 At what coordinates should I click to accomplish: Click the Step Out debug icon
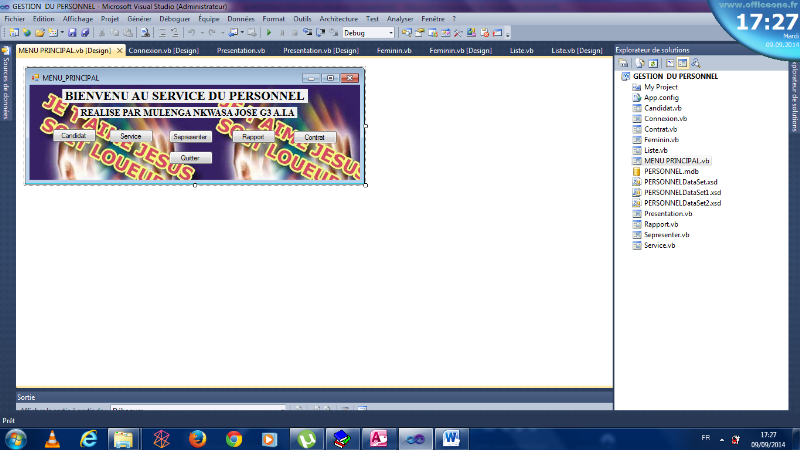(334, 33)
